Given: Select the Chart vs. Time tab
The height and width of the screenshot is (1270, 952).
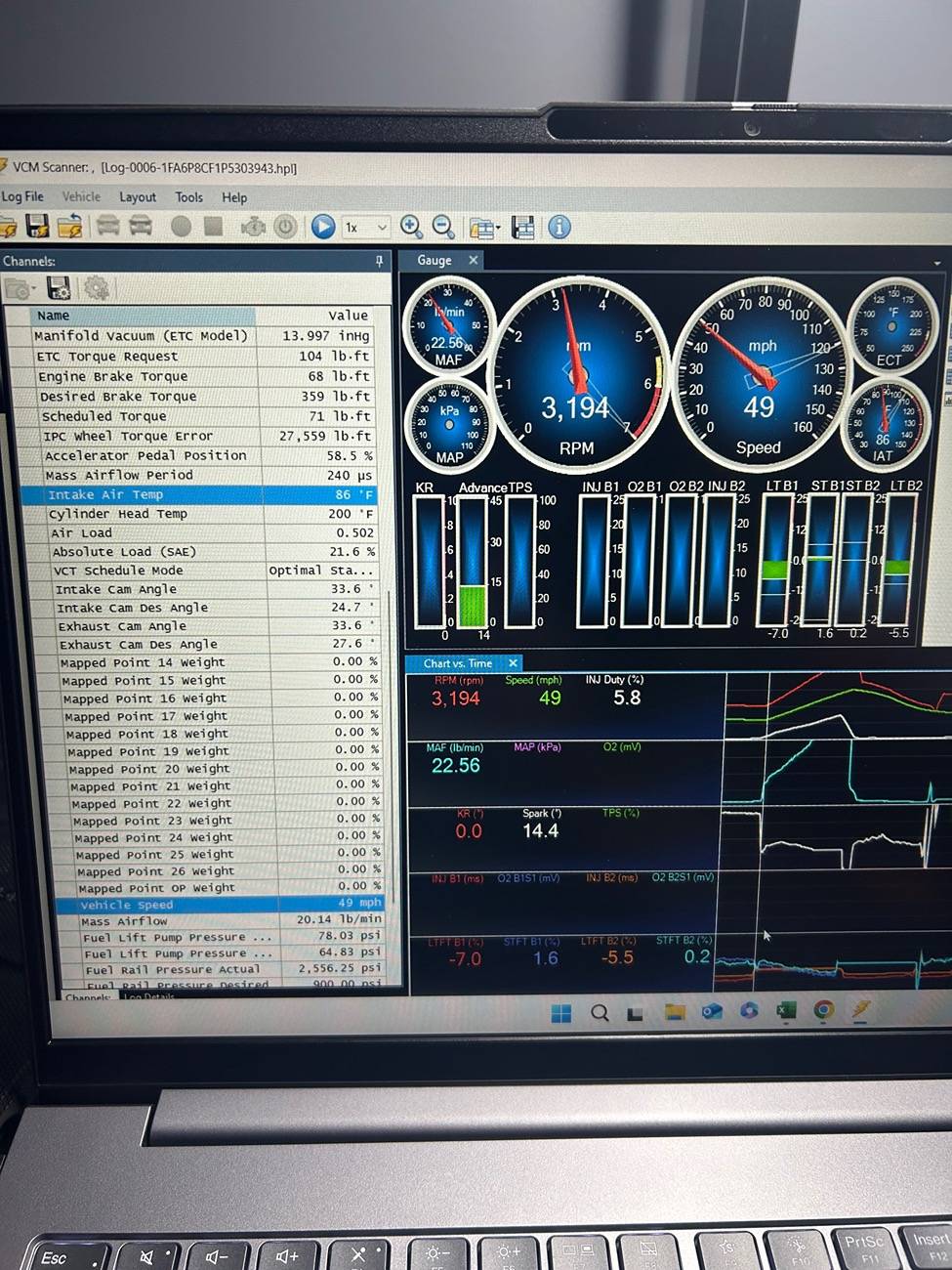Looking at the screenshot, I should 458,663.
